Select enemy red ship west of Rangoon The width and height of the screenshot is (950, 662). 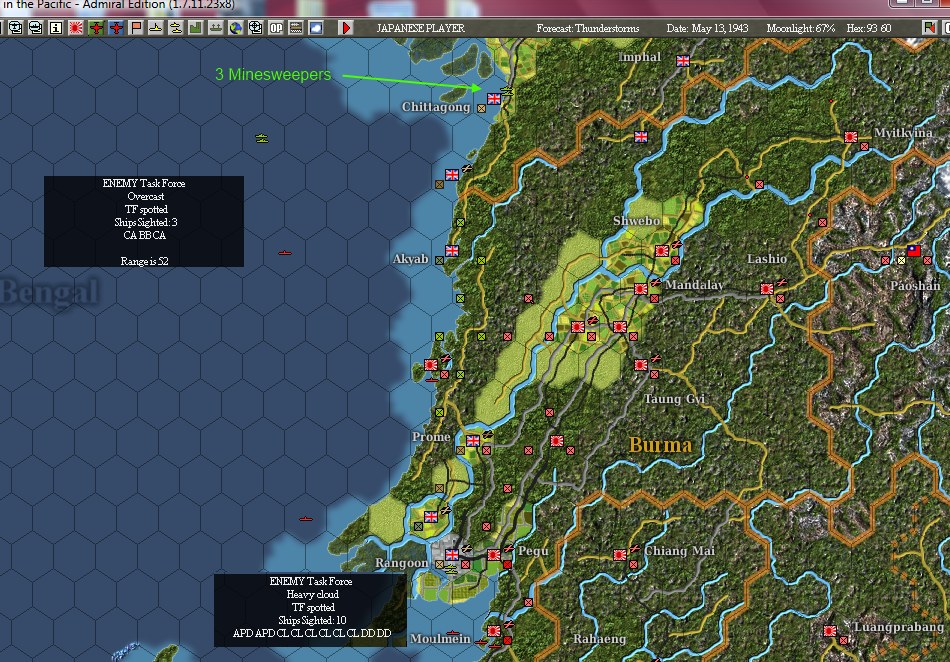click(306, 519)
